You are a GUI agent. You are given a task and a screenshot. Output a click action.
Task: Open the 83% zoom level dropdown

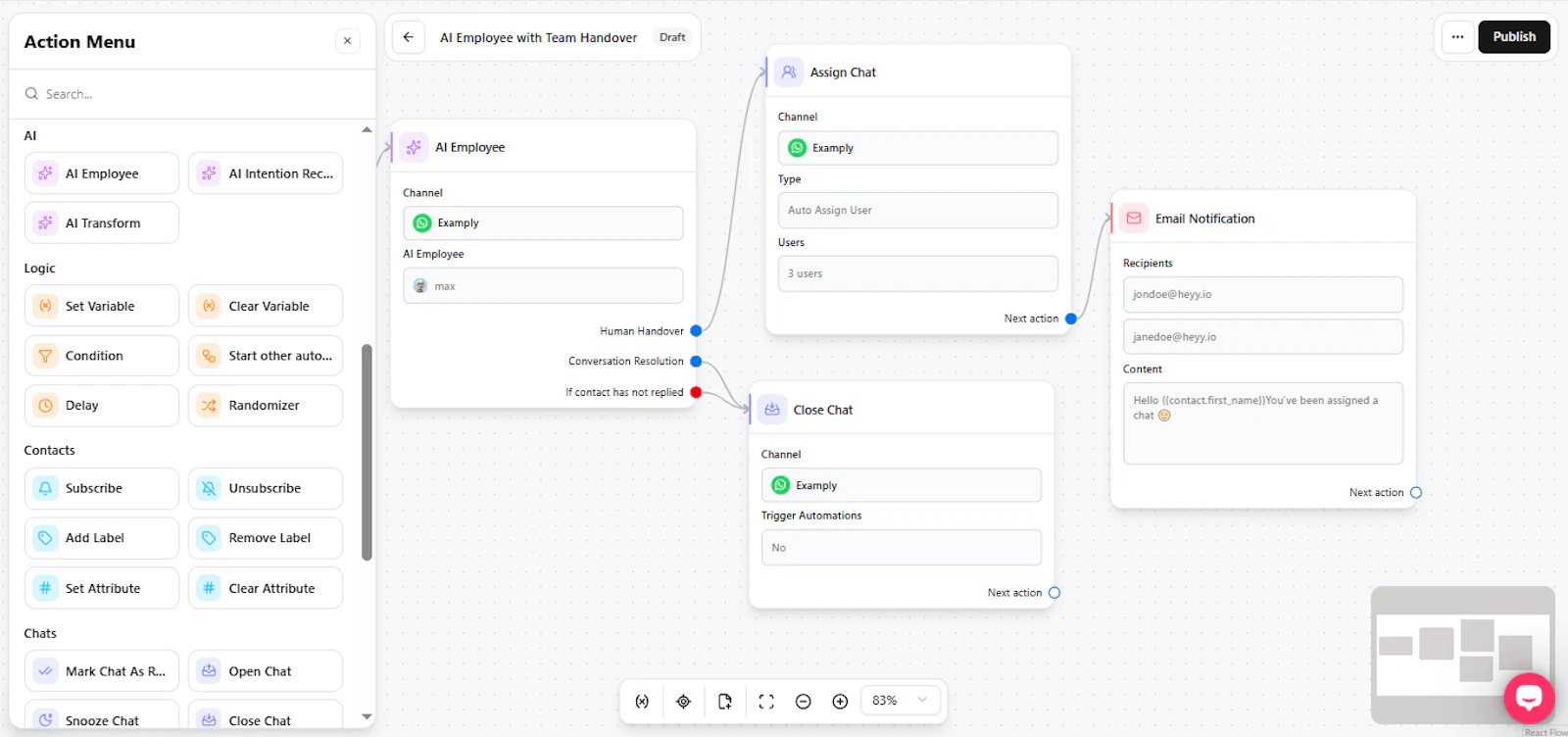901,700
